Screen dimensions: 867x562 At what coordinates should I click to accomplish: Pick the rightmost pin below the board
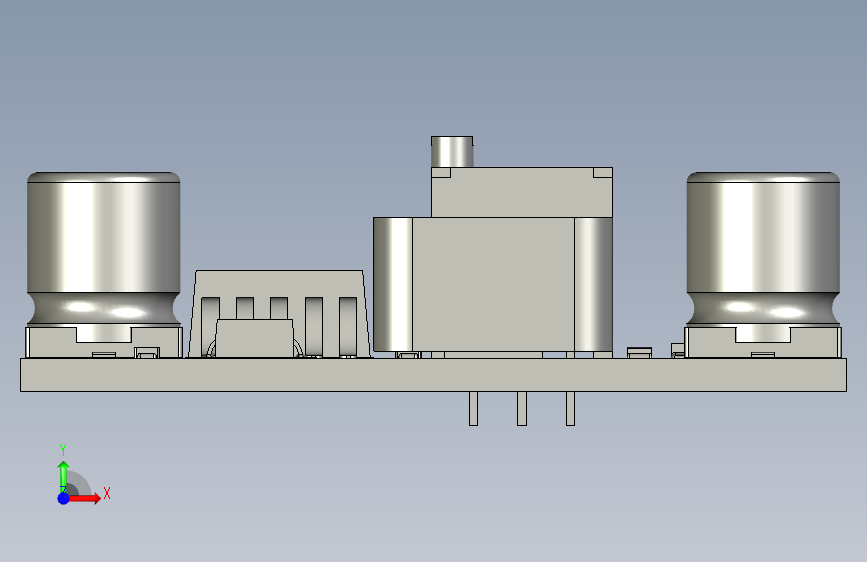571,409
